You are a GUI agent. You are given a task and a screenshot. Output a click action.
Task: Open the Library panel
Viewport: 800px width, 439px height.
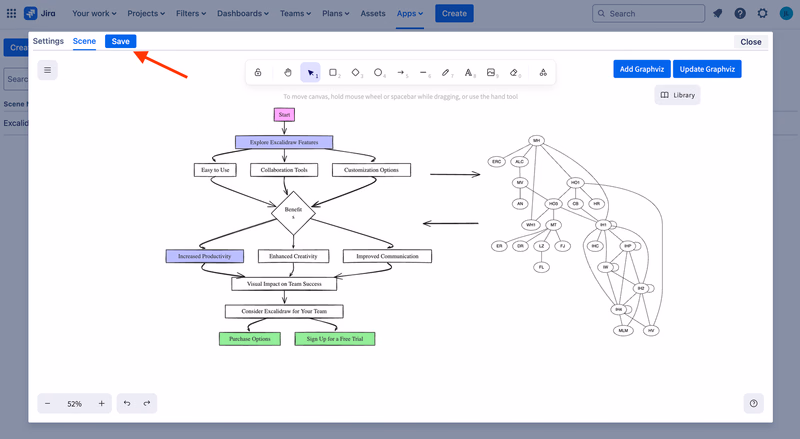678,95
